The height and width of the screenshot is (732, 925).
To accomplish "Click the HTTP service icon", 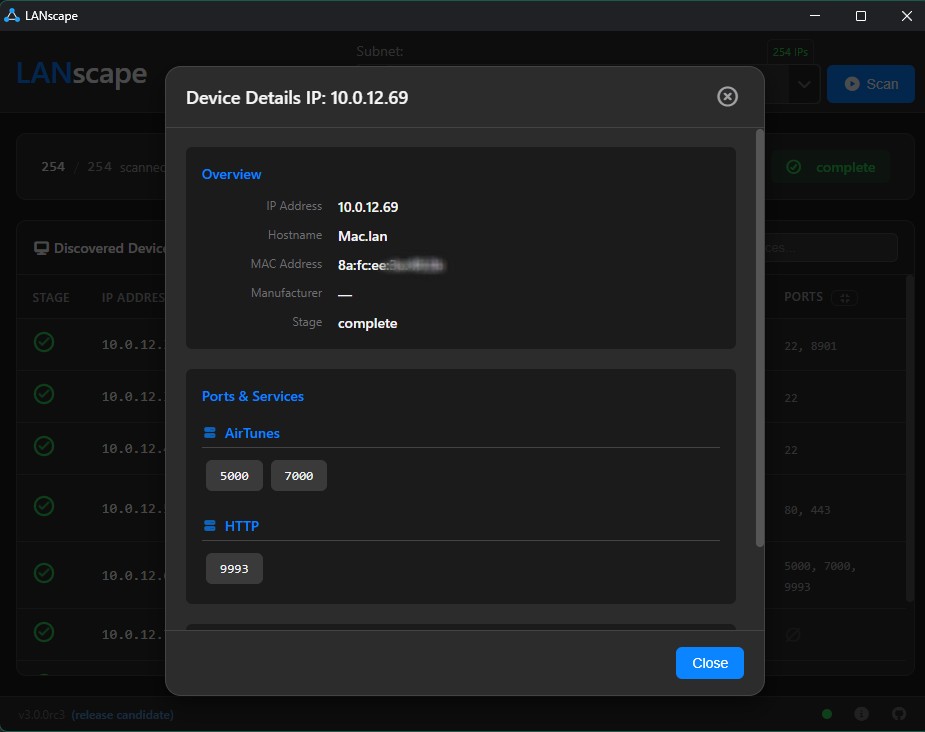I will click(x=209, y=526).
